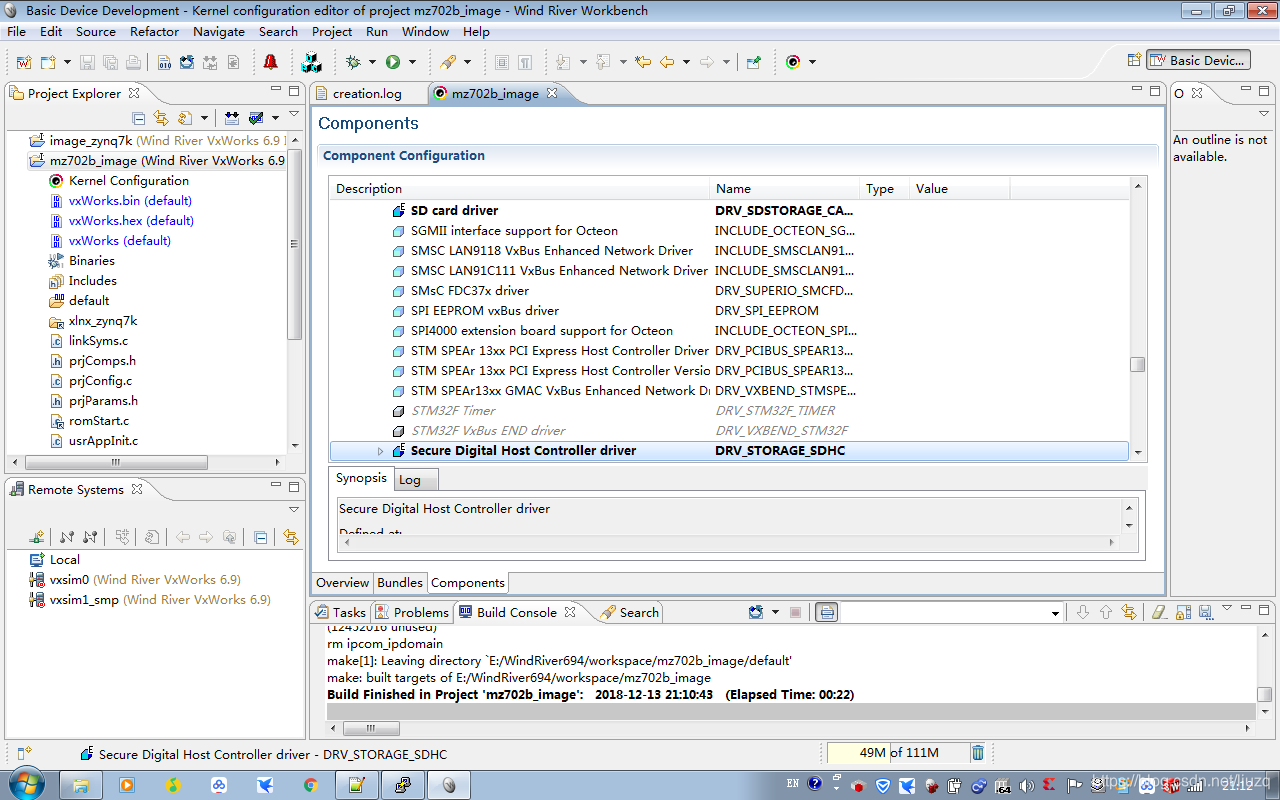The height and width of the screenshot is (800, 1280).
Task: Define a new connection in Remote Systems
Action: point(37,537)
